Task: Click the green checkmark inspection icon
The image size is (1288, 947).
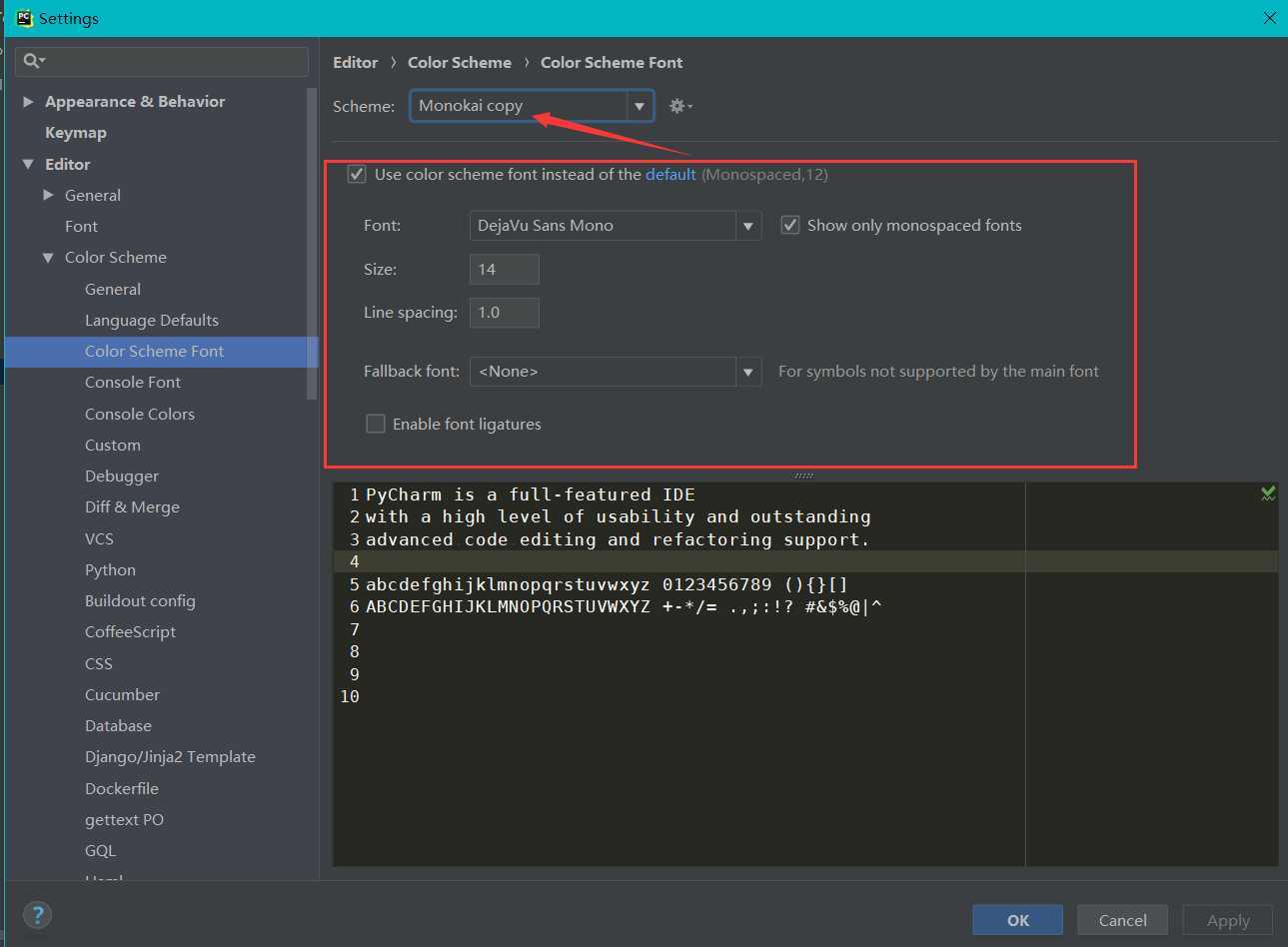Action: 1268,493
